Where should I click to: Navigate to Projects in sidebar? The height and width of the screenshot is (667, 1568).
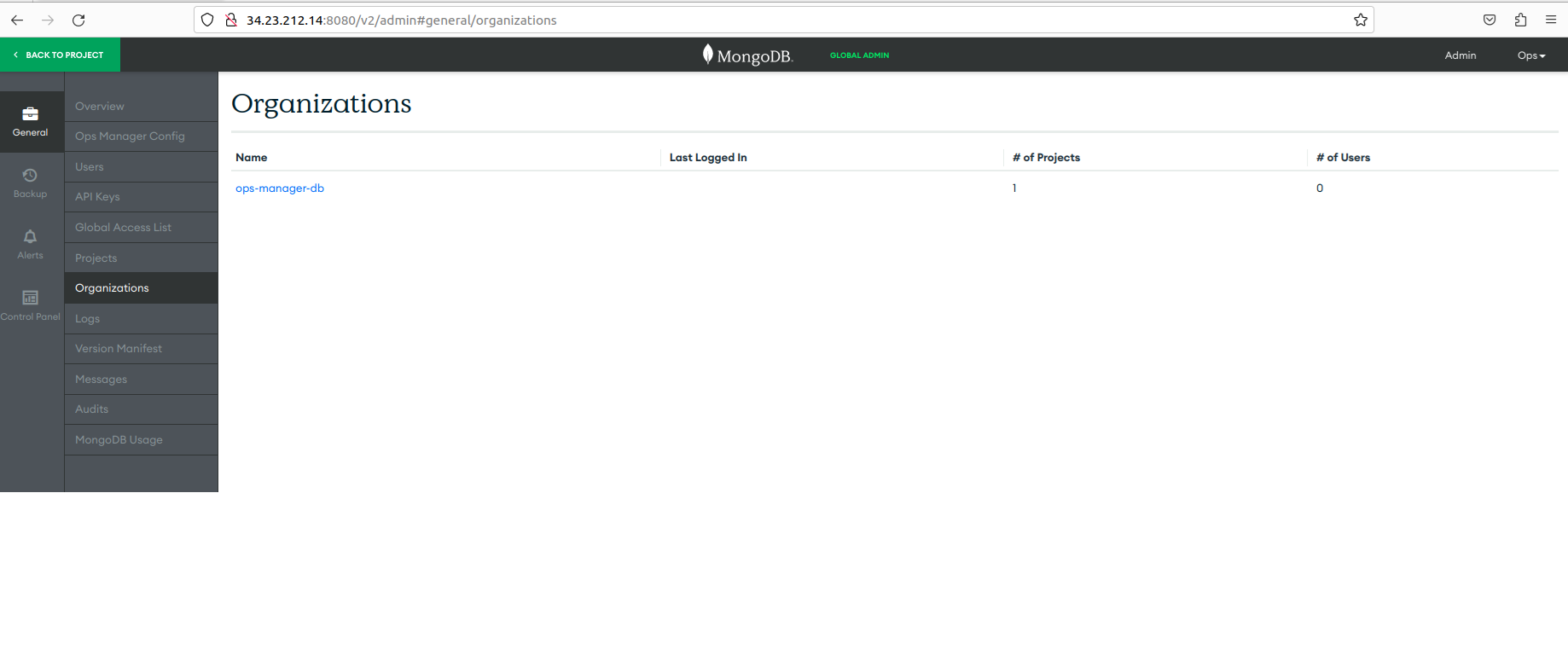click(x=142, y=258)
